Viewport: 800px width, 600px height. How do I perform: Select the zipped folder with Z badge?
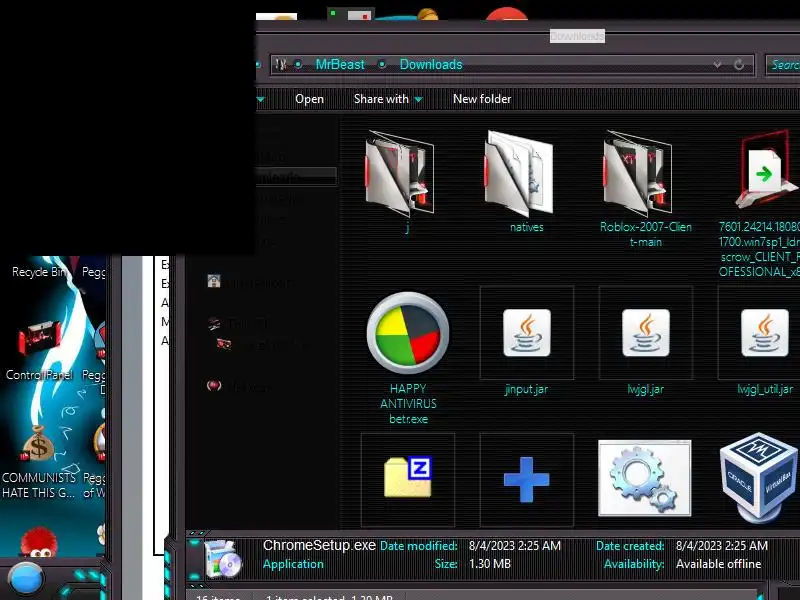pos(408,477)
